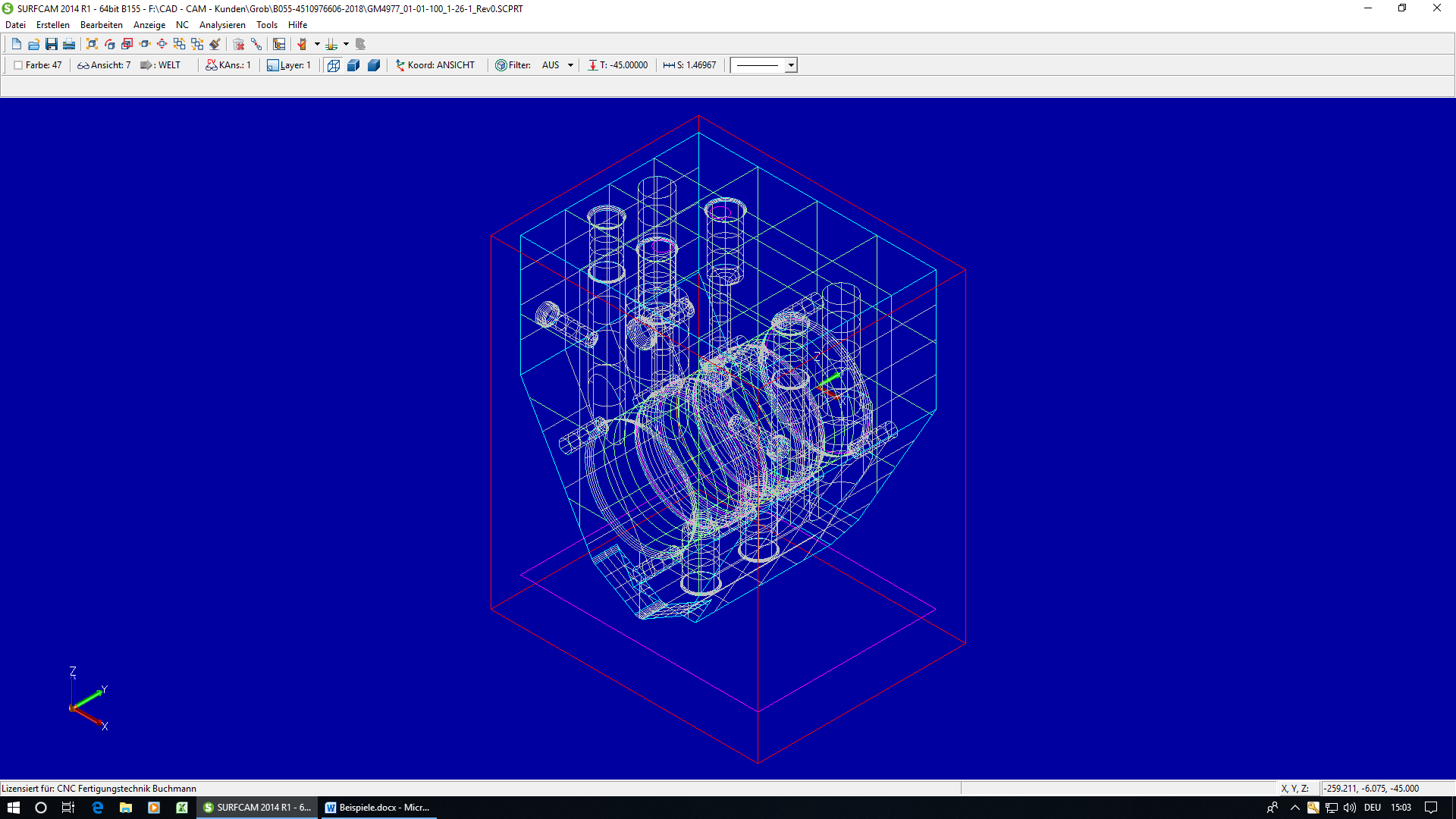
Task: Click the Save file icon
Action: 52,44
